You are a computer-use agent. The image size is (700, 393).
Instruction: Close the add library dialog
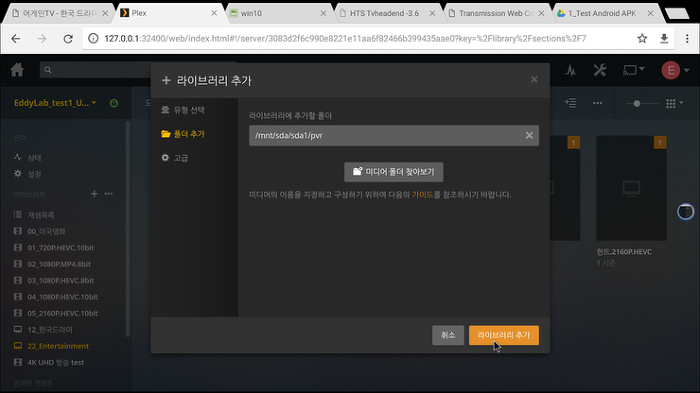[x=534, y=79]
